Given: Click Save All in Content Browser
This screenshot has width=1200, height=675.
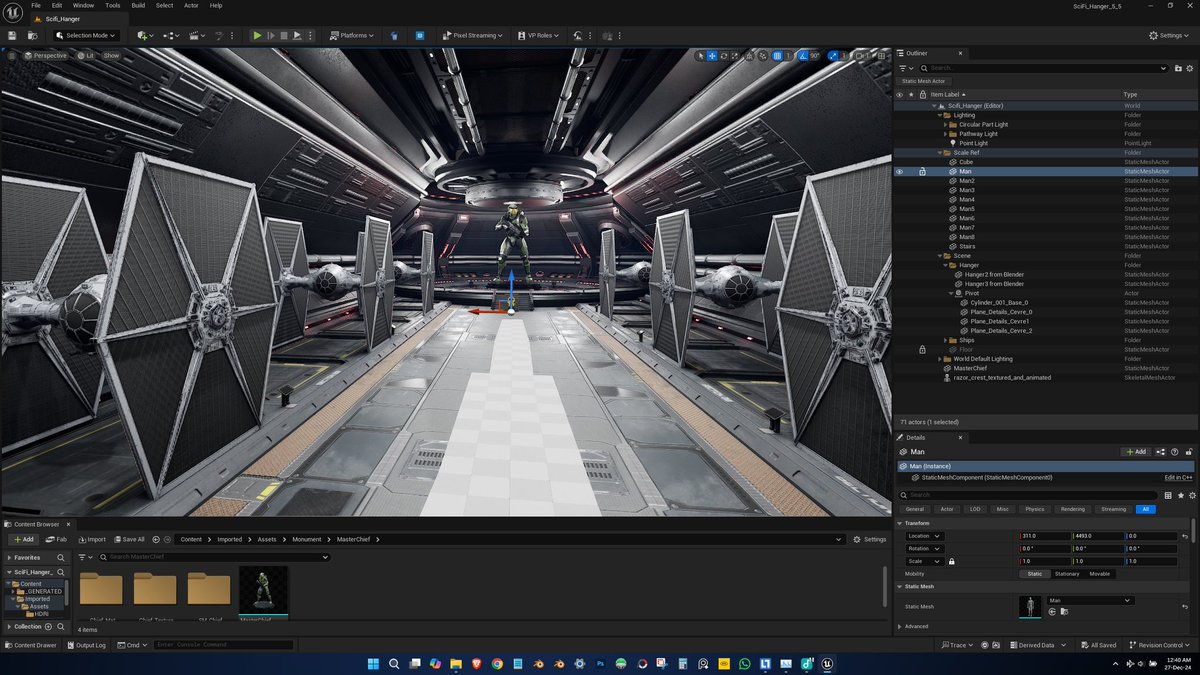Looking at the screenshot, I should pyautogui.click(x=129, y=539).
